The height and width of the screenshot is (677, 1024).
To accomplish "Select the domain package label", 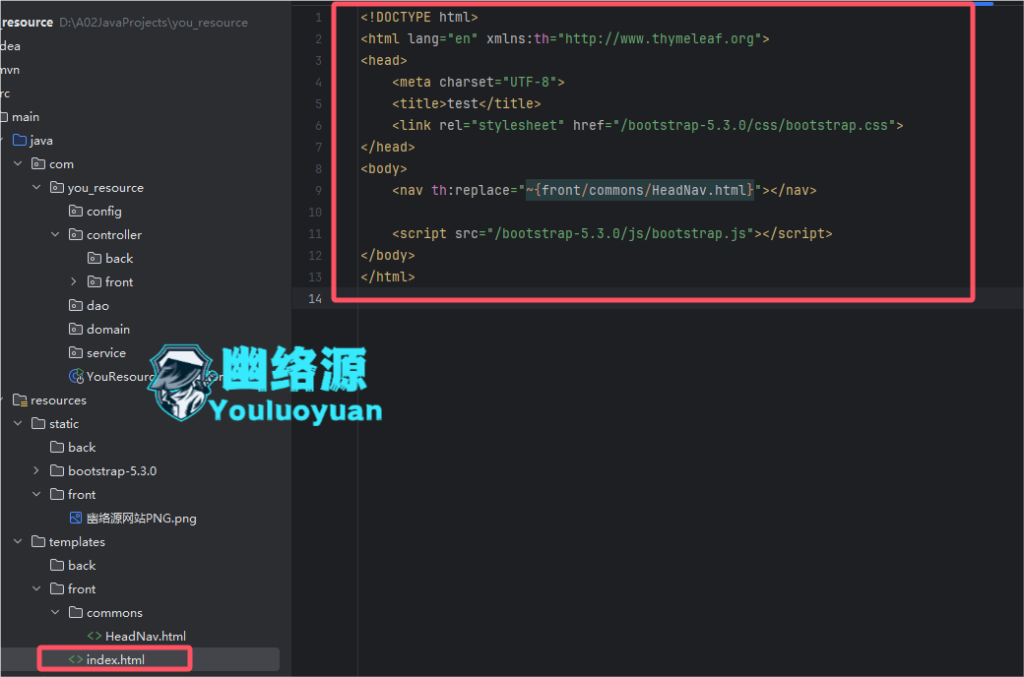I will [108, 329].
